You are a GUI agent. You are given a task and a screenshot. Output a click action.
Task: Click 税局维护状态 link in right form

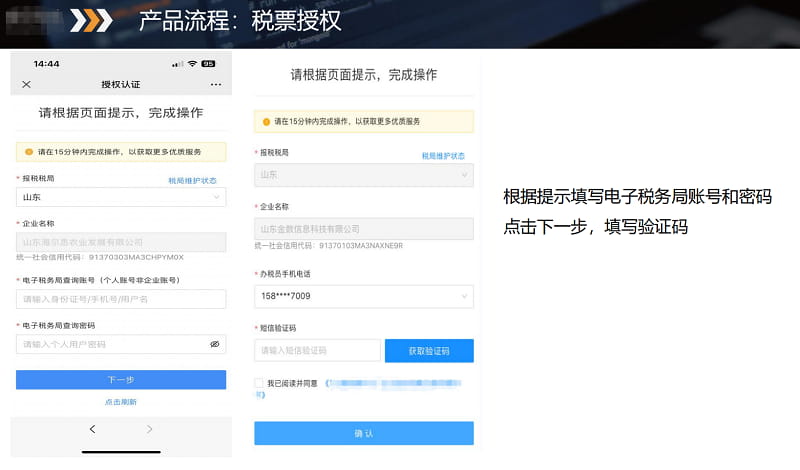[x=443, y=156]
